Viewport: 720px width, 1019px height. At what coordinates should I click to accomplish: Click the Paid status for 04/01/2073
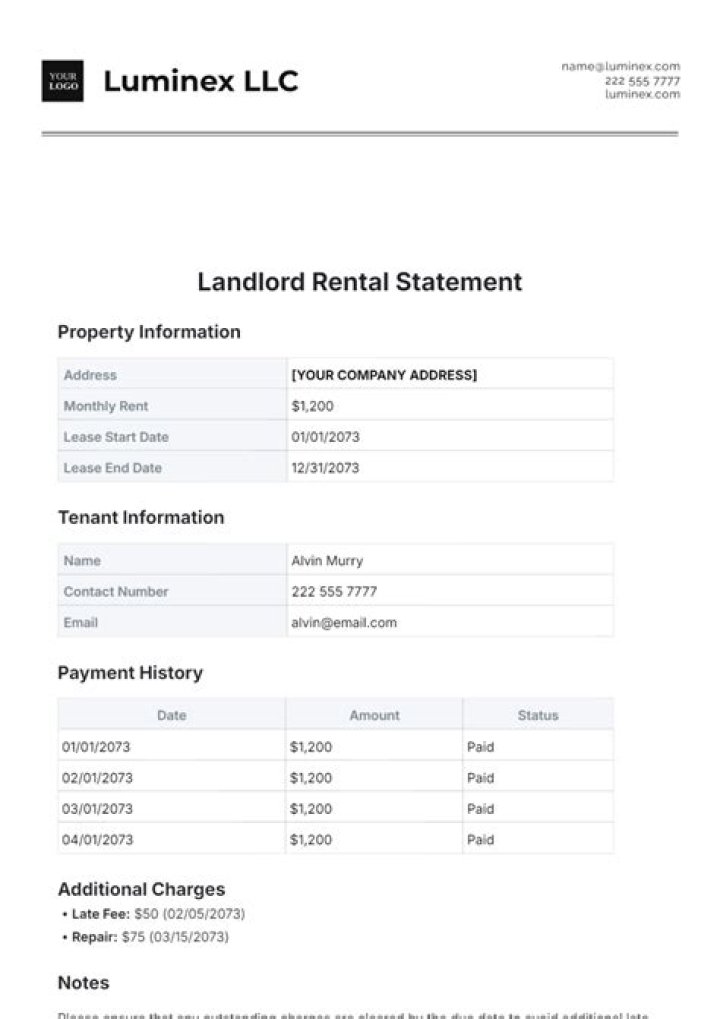point(480,840)
